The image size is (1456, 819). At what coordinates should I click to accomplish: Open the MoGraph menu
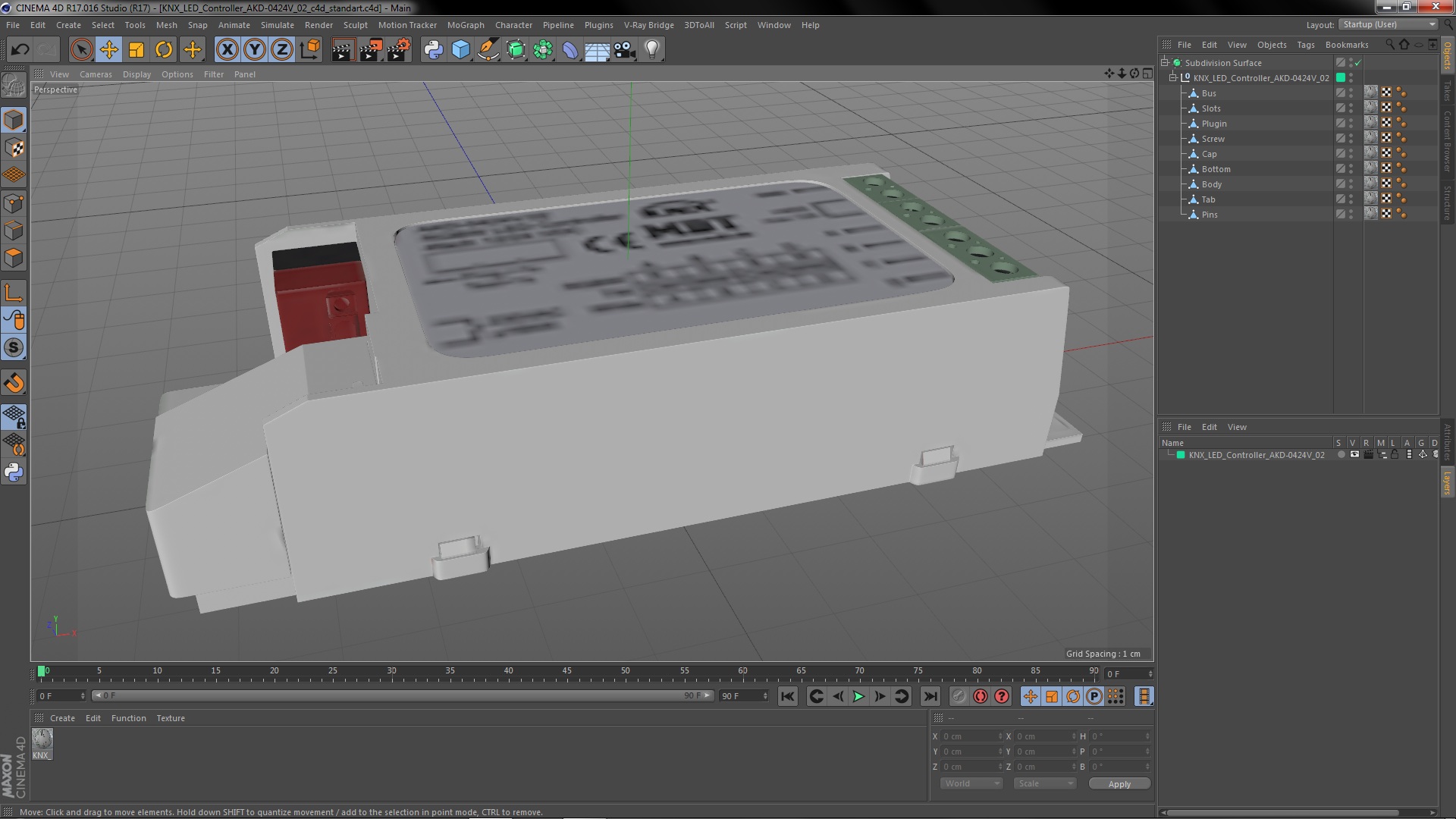click(466, 25)
